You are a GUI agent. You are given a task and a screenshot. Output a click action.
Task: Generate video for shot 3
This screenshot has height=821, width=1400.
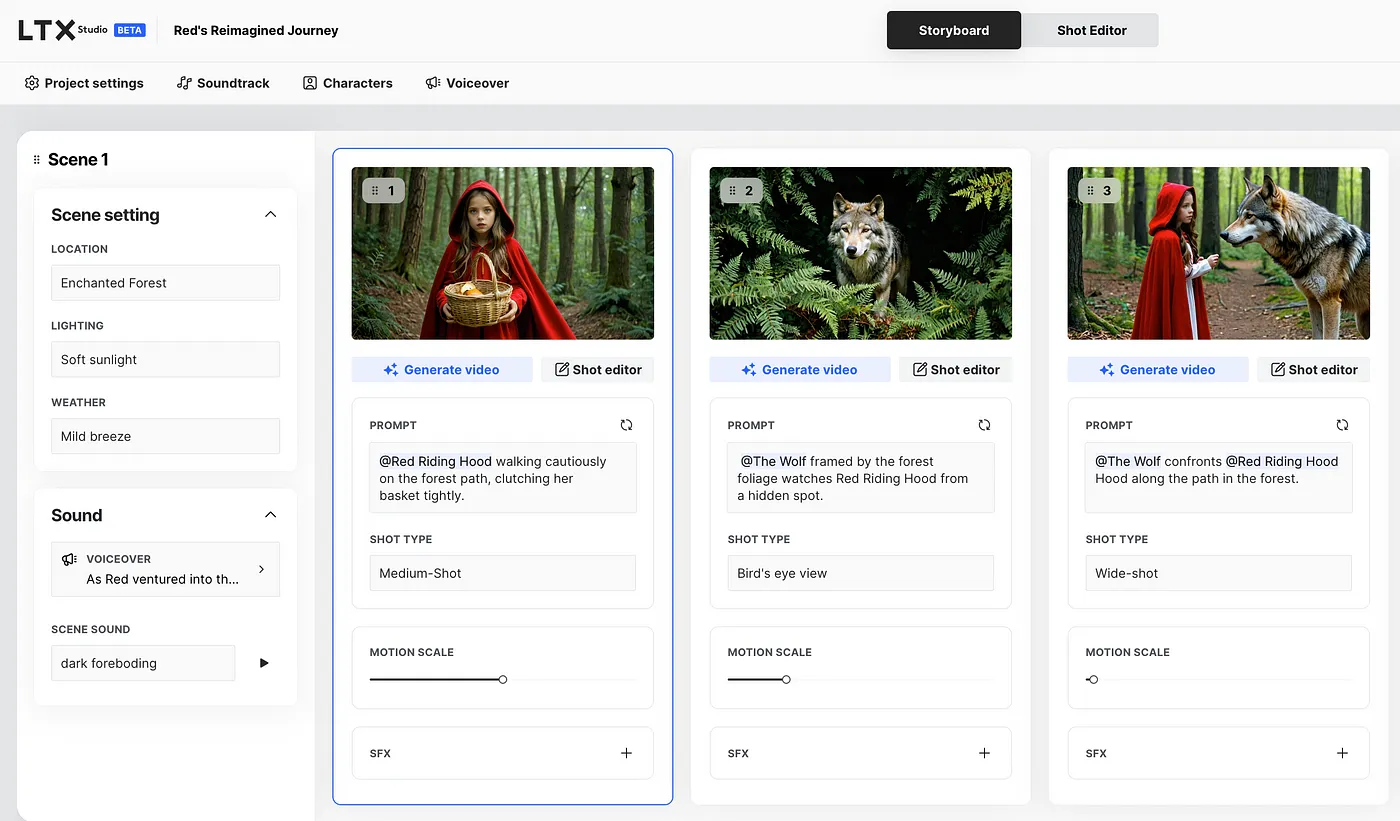coord(1158,369)
